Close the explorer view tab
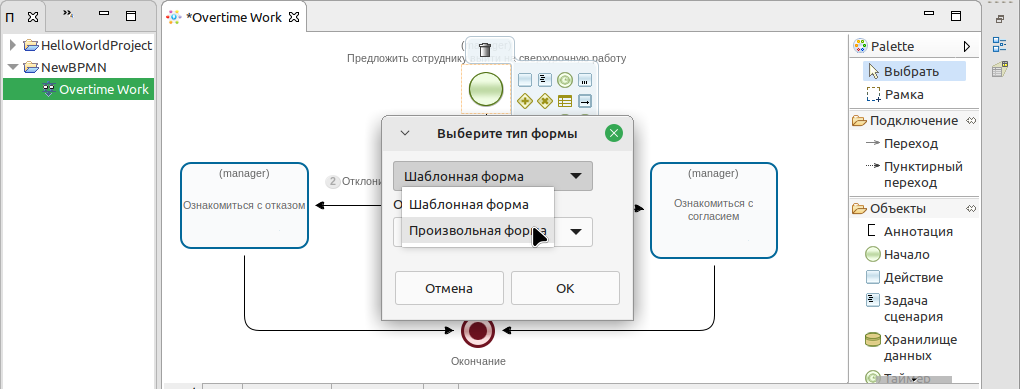The height and width of the screenshot is (389, 1020). (x=33, y=18)
